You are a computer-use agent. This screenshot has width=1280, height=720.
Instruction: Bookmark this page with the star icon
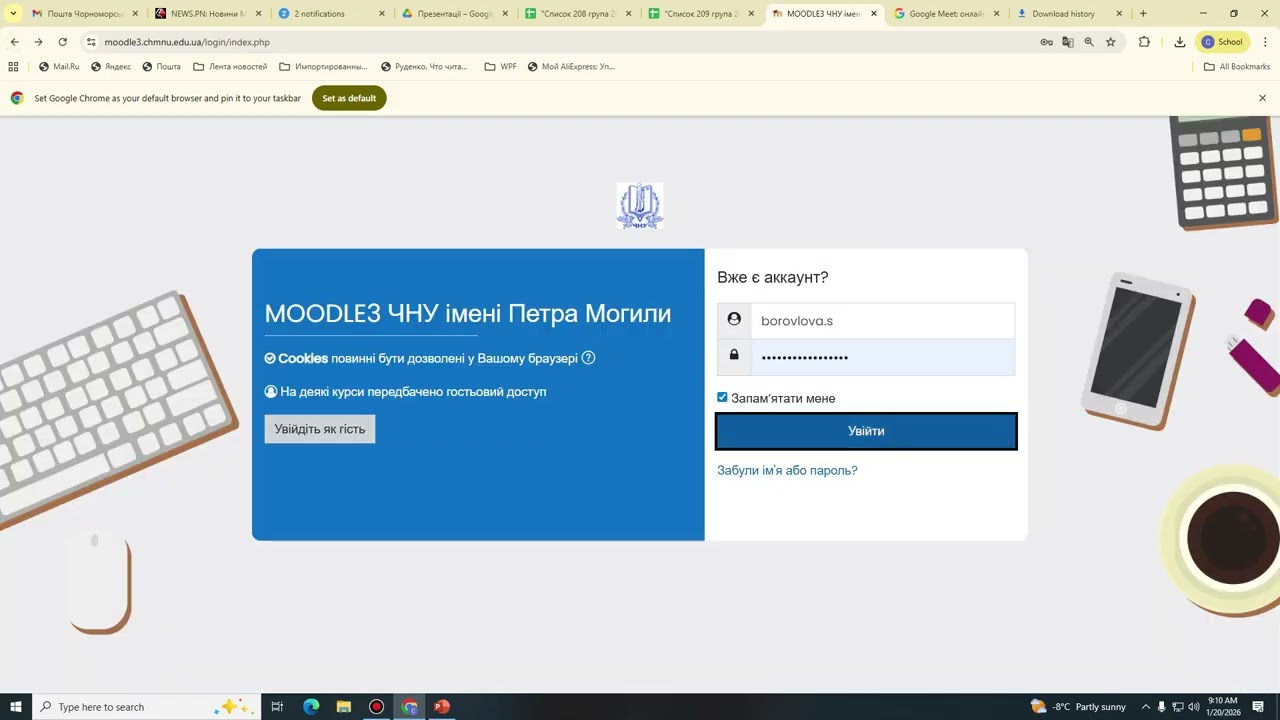[1110, 42]
